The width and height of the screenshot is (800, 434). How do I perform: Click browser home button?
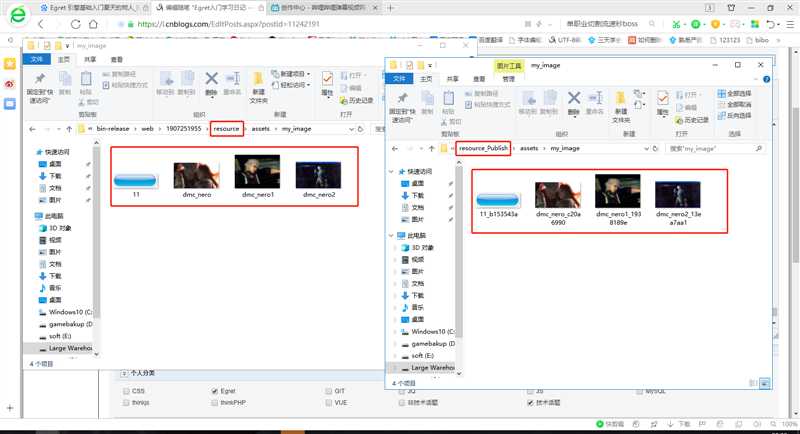[93, 24]
